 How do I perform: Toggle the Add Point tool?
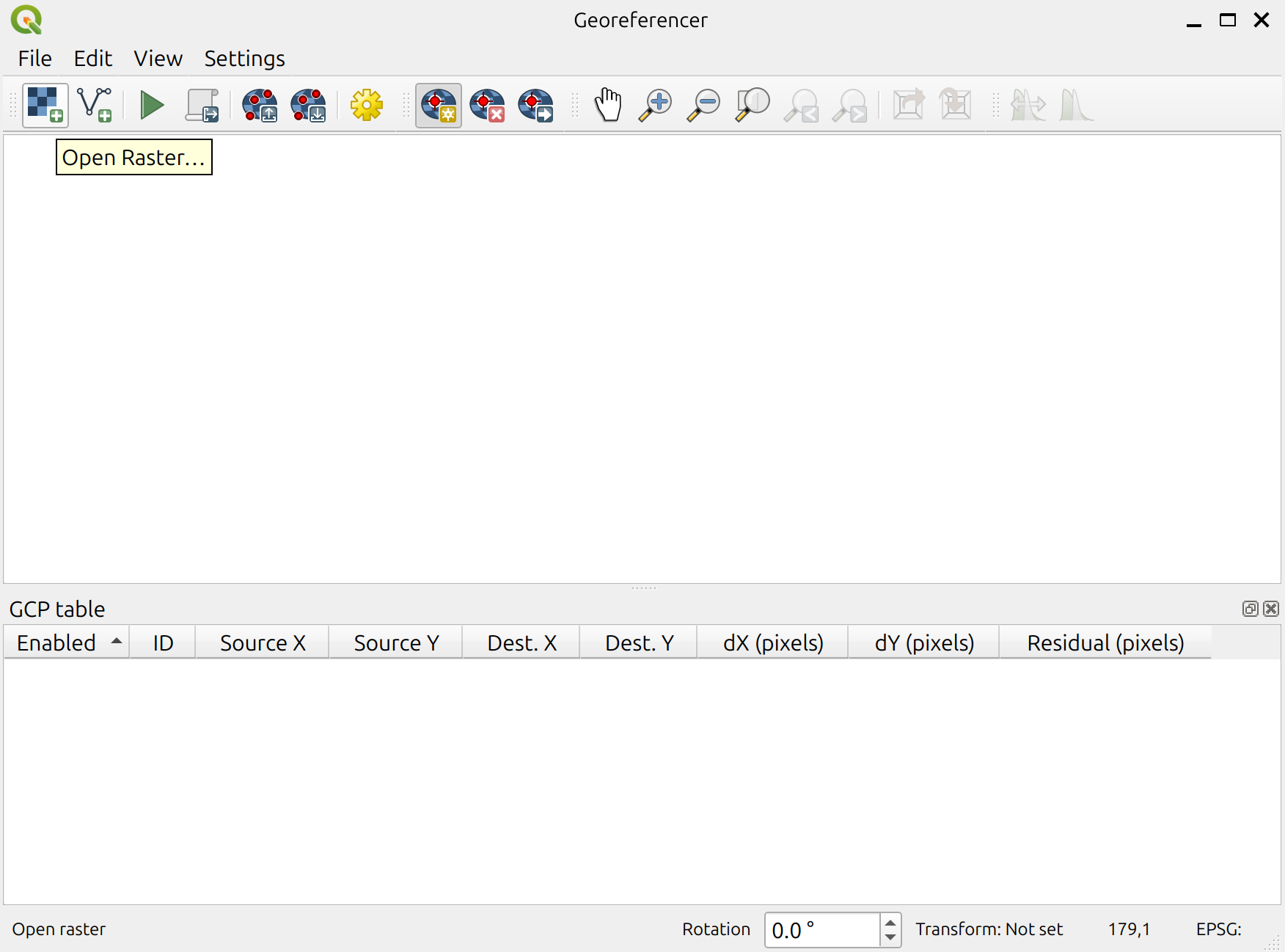coord(438,106)
